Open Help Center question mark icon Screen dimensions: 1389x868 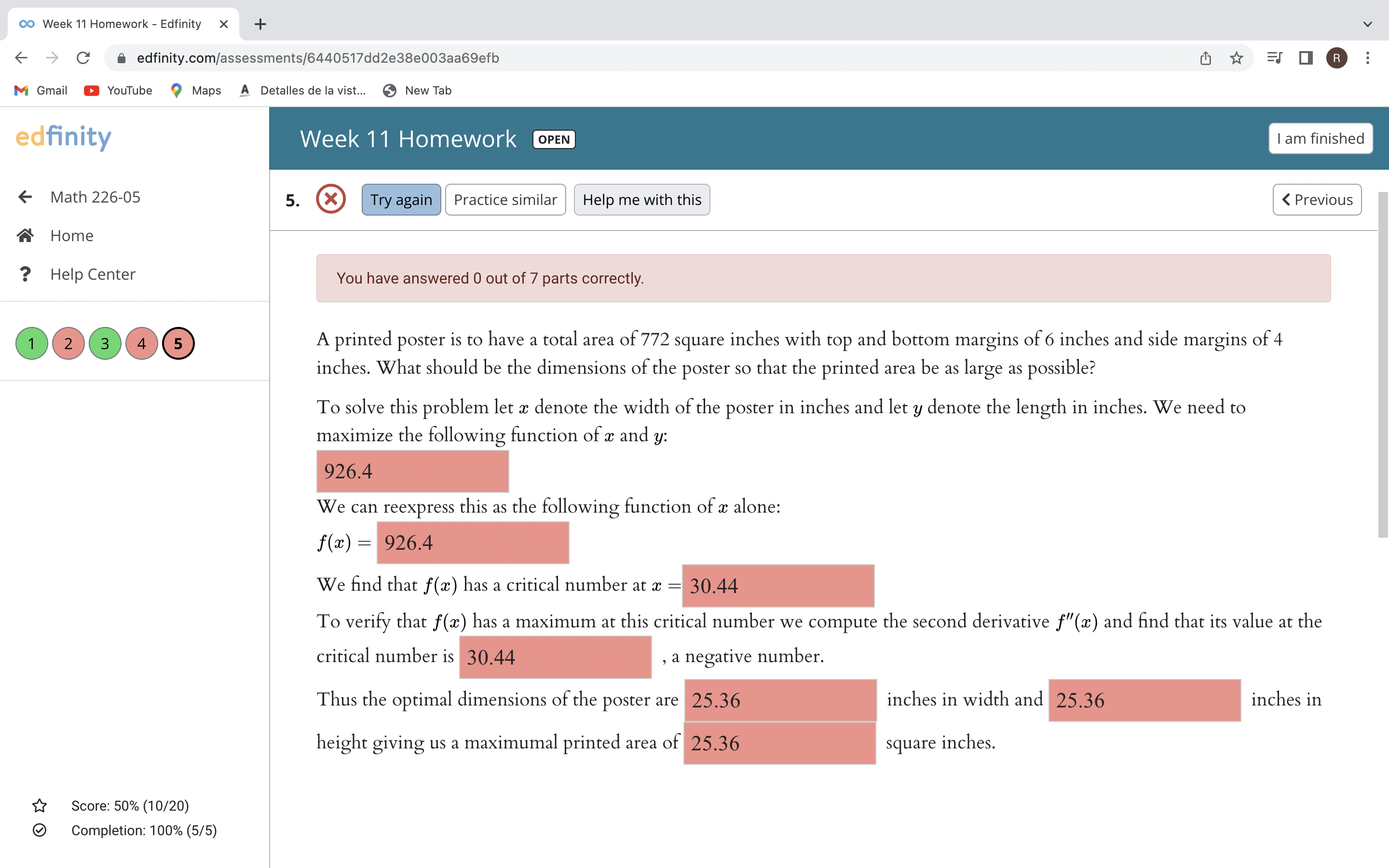click(x=25, y=274)
